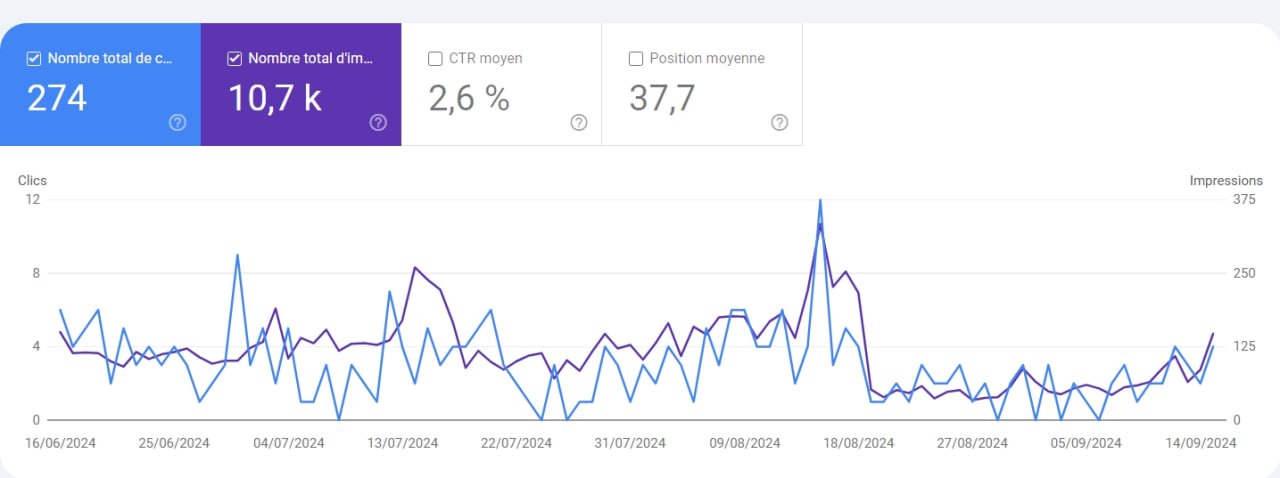Check the Position moyenne checkbox
Image resolution: width=1280 pixels, height=478 pixels.
(636, 59)
